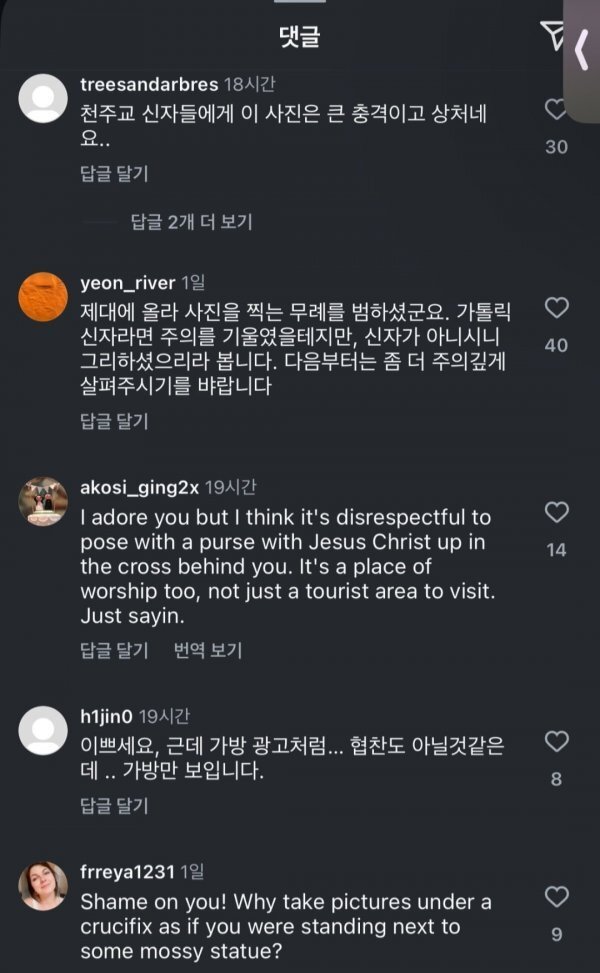Reply to yeon_river's comment with '답글 달기'

click(114, 421)
